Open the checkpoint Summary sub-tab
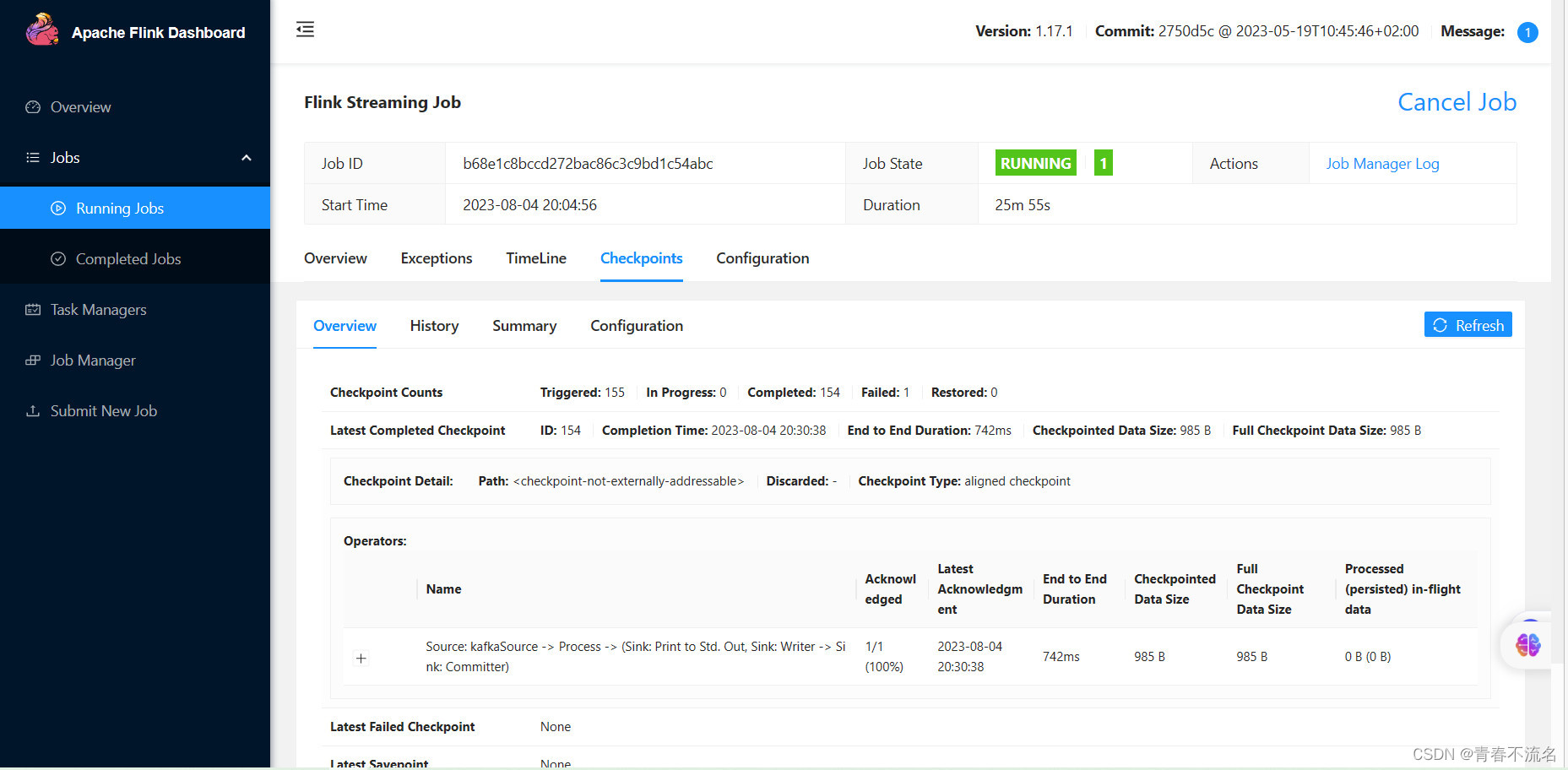The height and width of the screenshot is (770, 1568). [x=524, y=326]
